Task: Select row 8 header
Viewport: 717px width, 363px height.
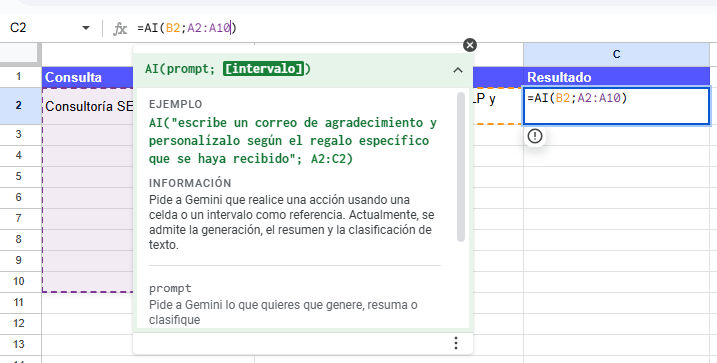Action: click(19, 240)
